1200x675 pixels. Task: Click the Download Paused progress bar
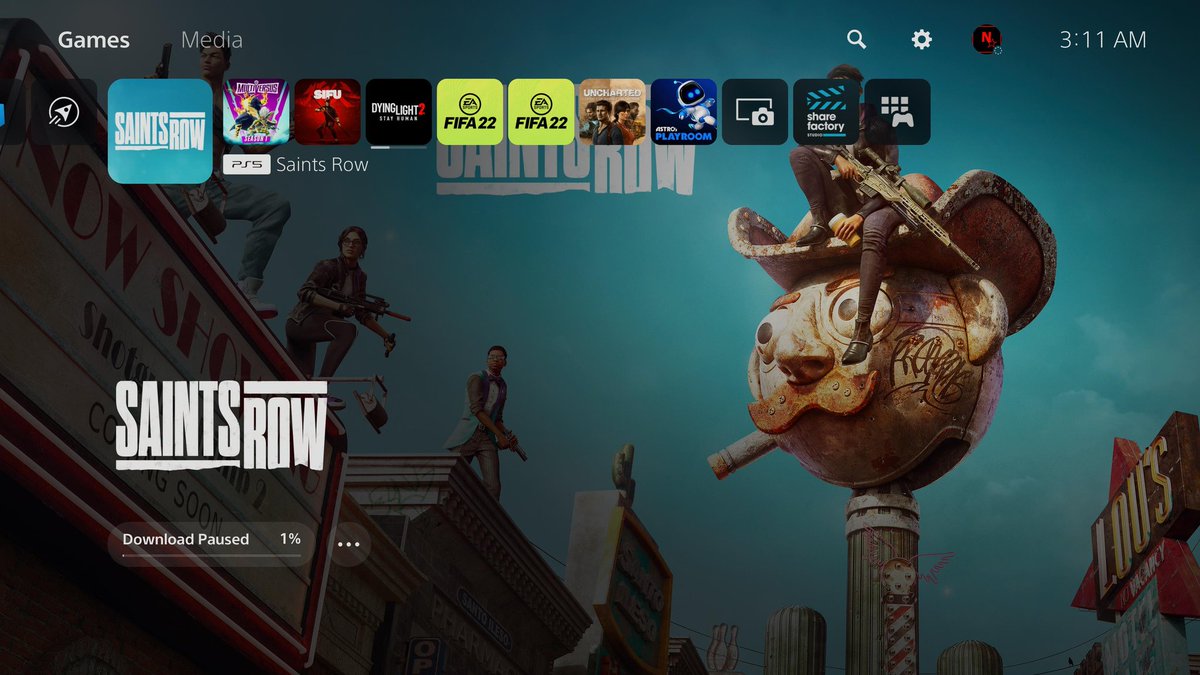click(211, 544)
